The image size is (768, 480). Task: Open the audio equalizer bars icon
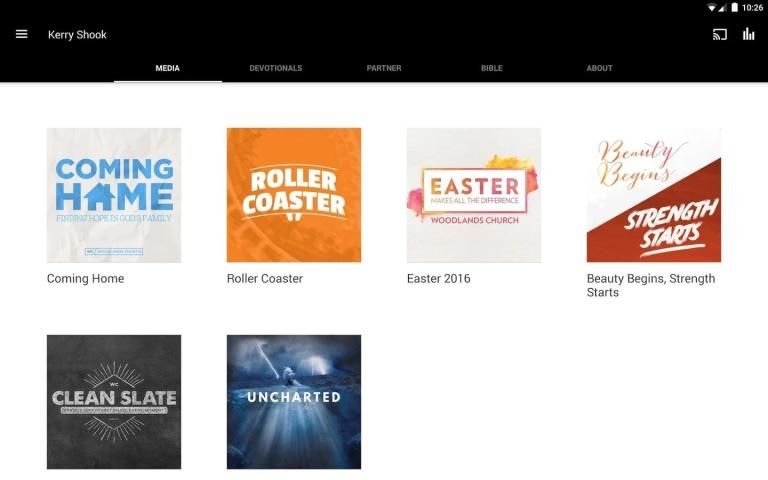[x=748, y=34]
